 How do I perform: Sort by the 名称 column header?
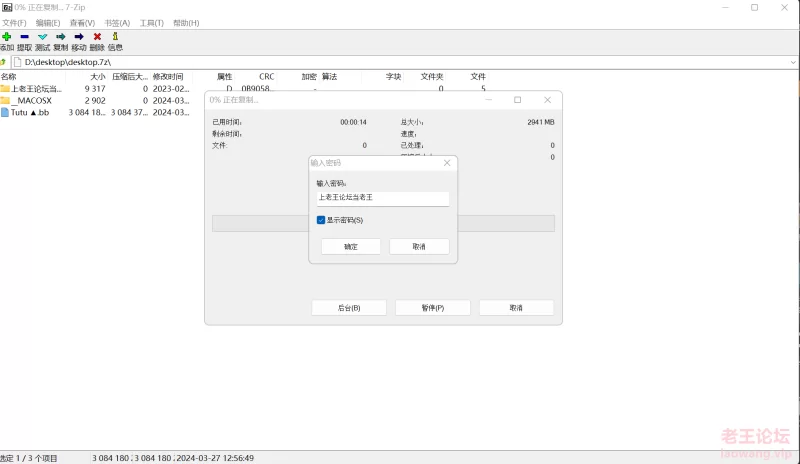9,77
